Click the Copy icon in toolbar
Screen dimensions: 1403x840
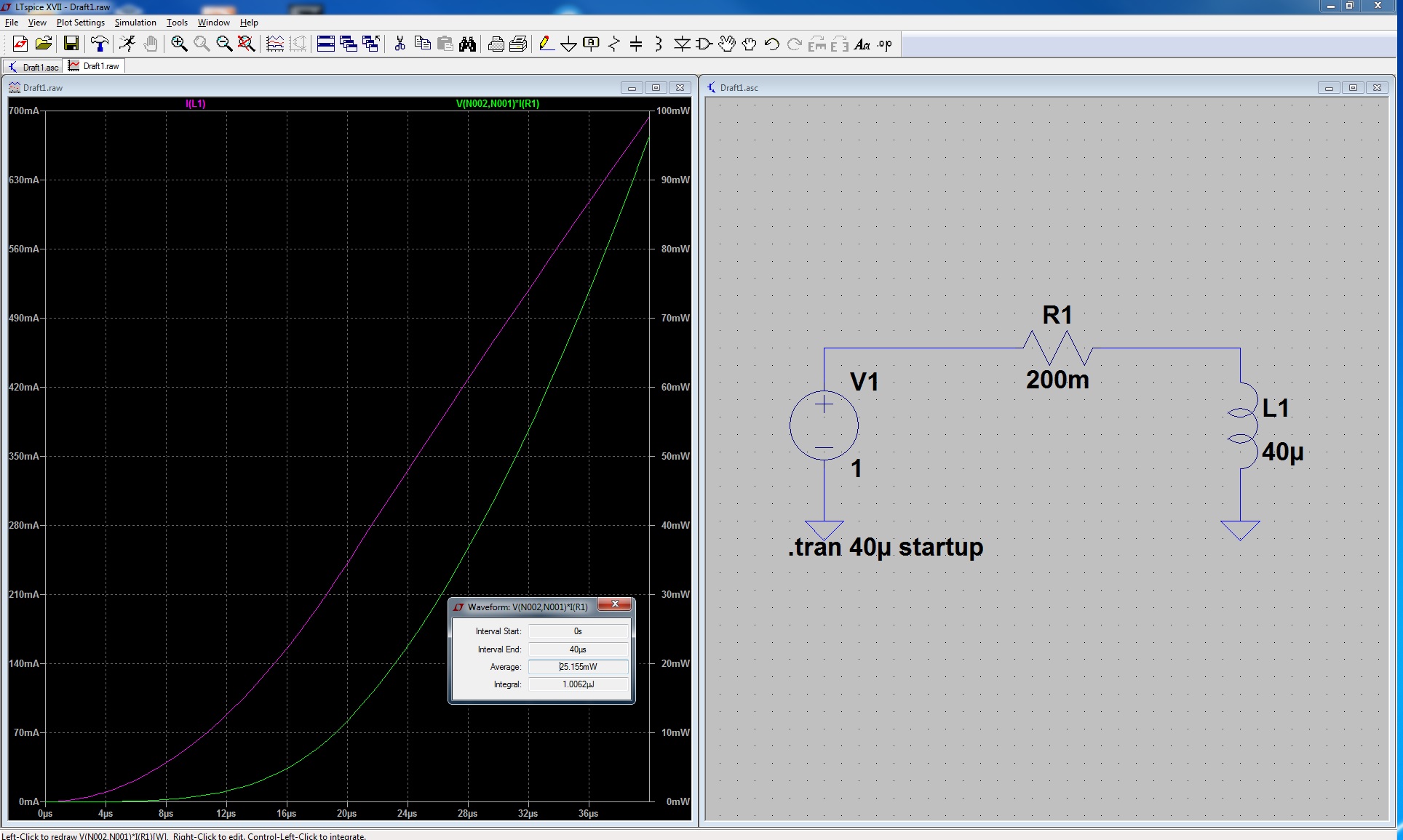[x=422, y=44]
